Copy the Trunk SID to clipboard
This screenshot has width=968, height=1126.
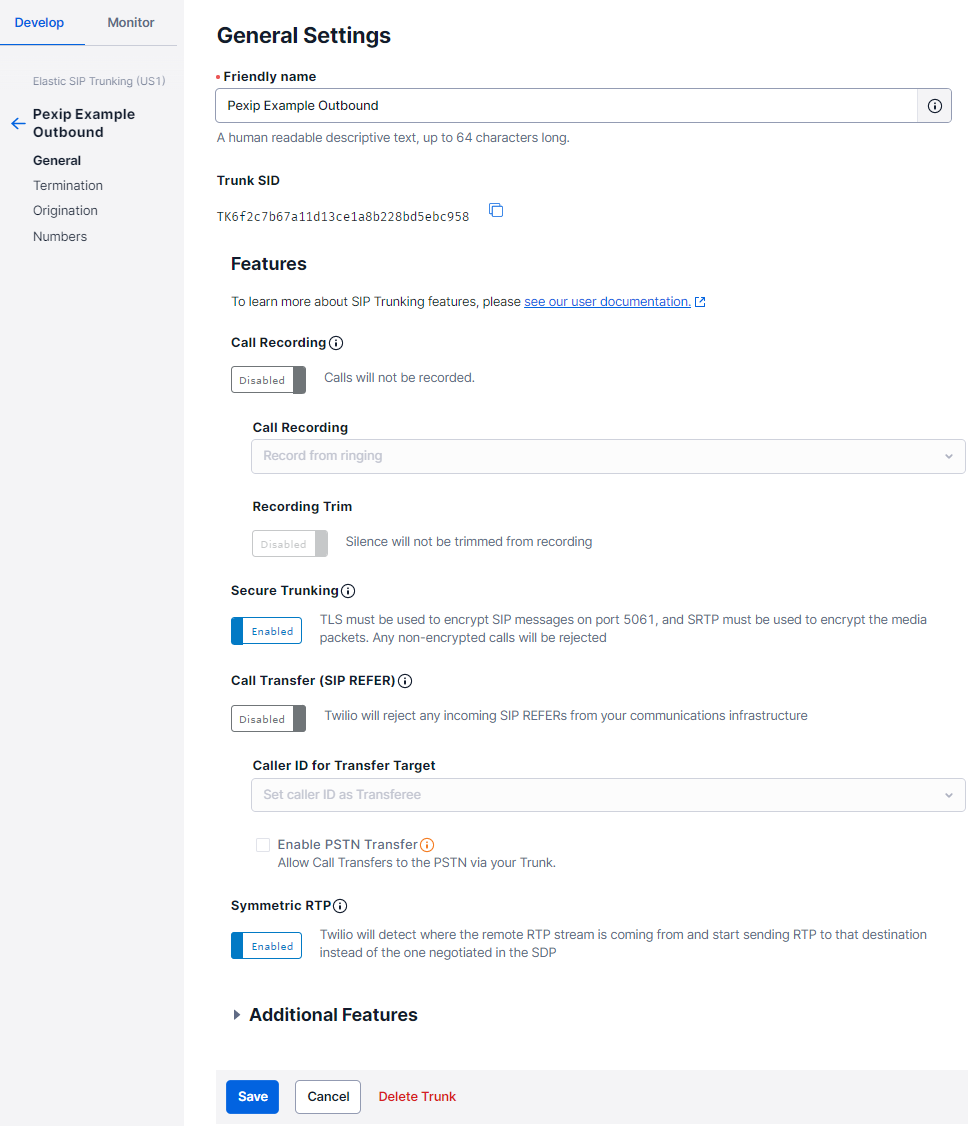(x=496, y=210)
